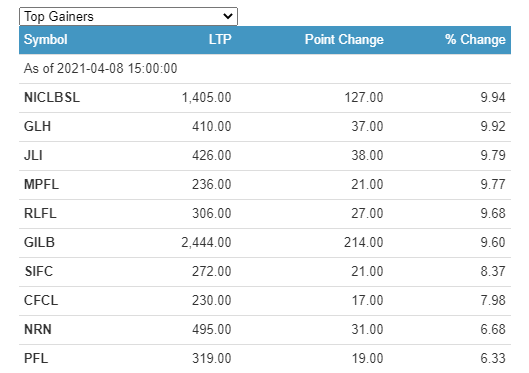Click NICLBSL's LTP value 1,405.00
The image size is (529, 373).
click(206, 97)
